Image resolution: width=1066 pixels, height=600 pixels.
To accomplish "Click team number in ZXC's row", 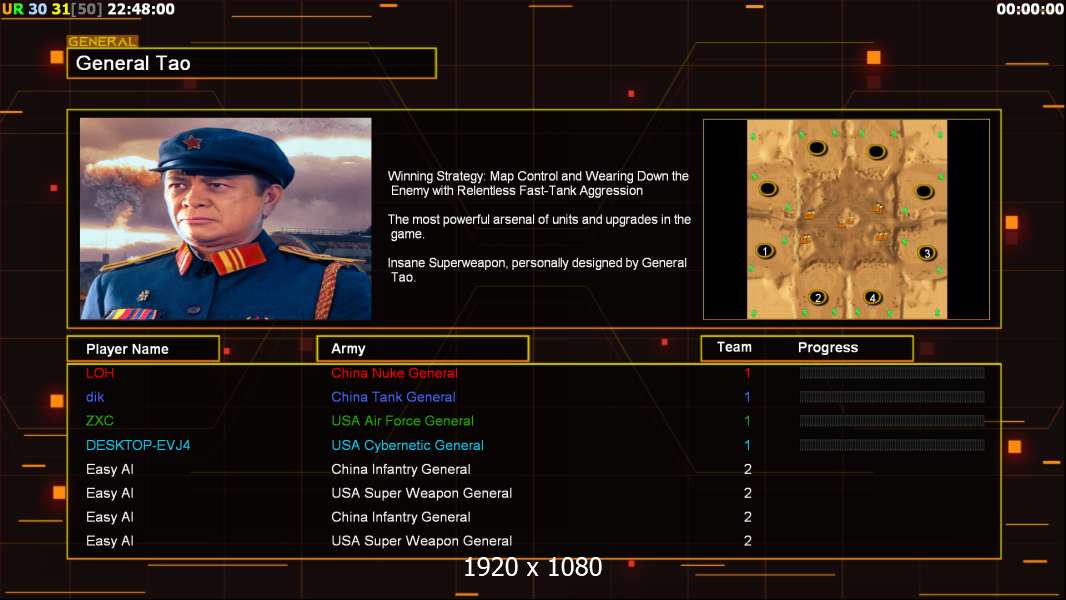I will click(747, 421).
